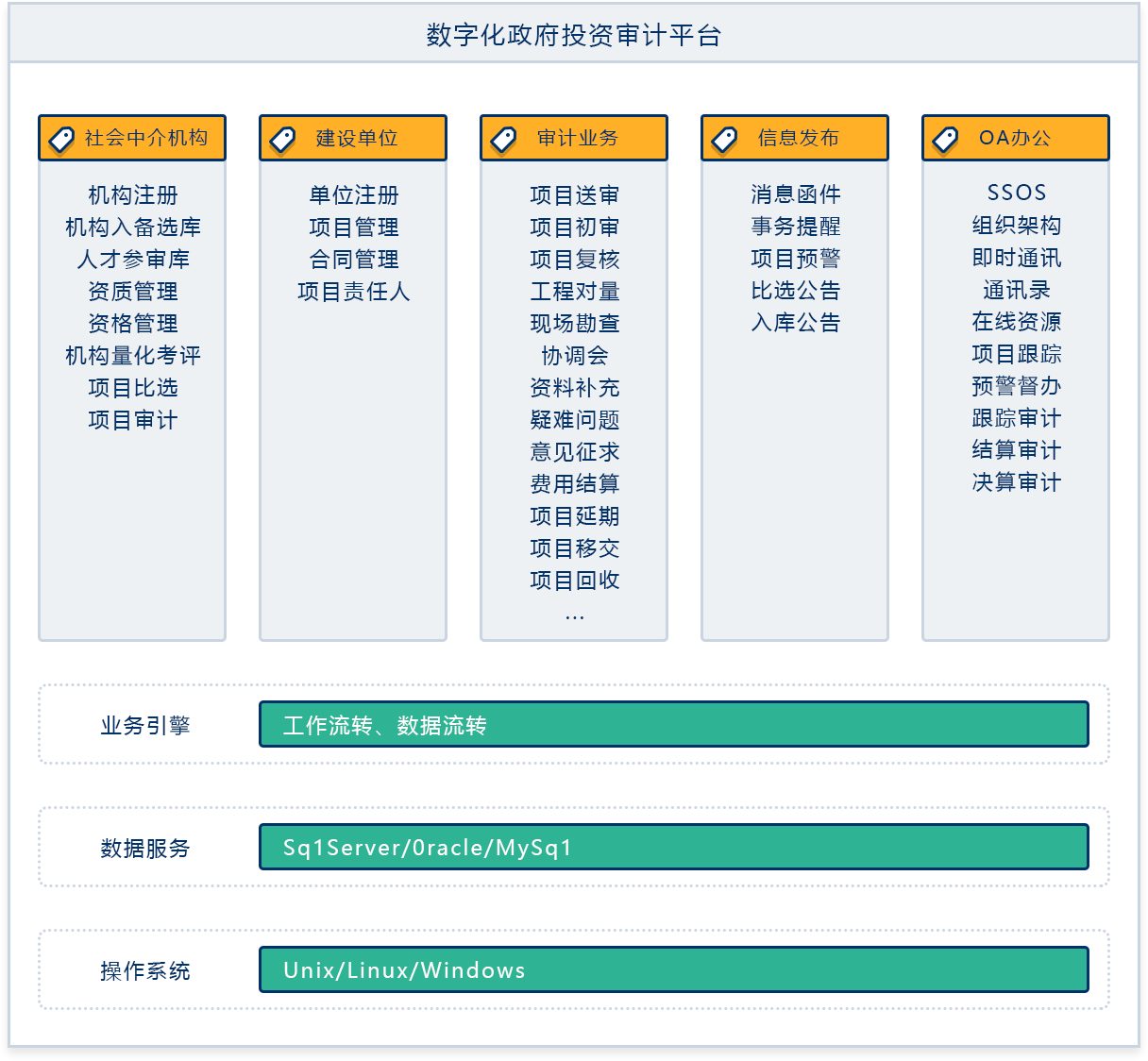This screenshot has width=1148, height=1061.
Task: Select the 社会中介机构 header
Action: click(x=132, y=138)
